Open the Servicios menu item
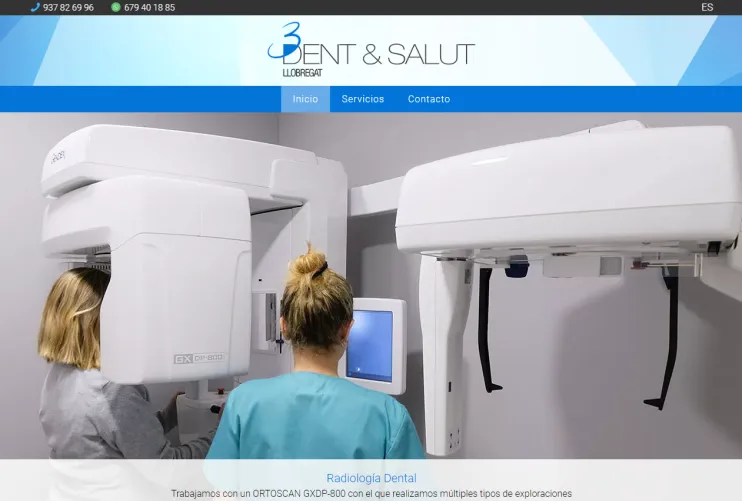Image resolution: width=742 pixels, height=501 pixels. pyautogui.click(x=363, y=99)
